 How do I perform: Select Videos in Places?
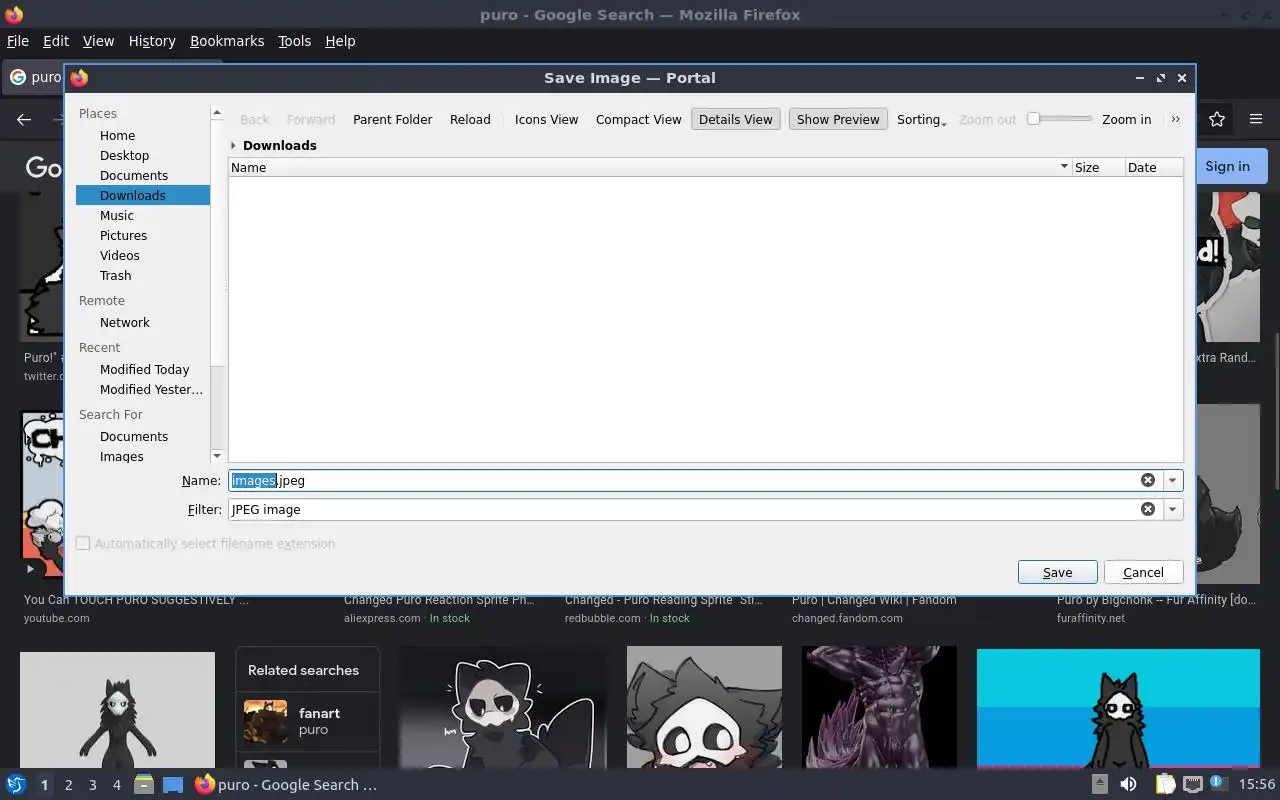click(x=120, y=255)
